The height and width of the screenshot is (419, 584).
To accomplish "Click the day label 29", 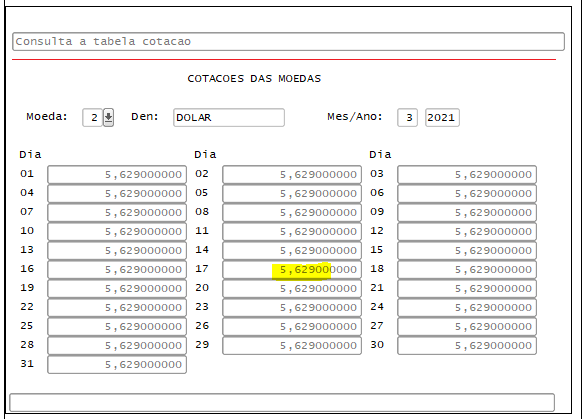I will tap(202, 345).
